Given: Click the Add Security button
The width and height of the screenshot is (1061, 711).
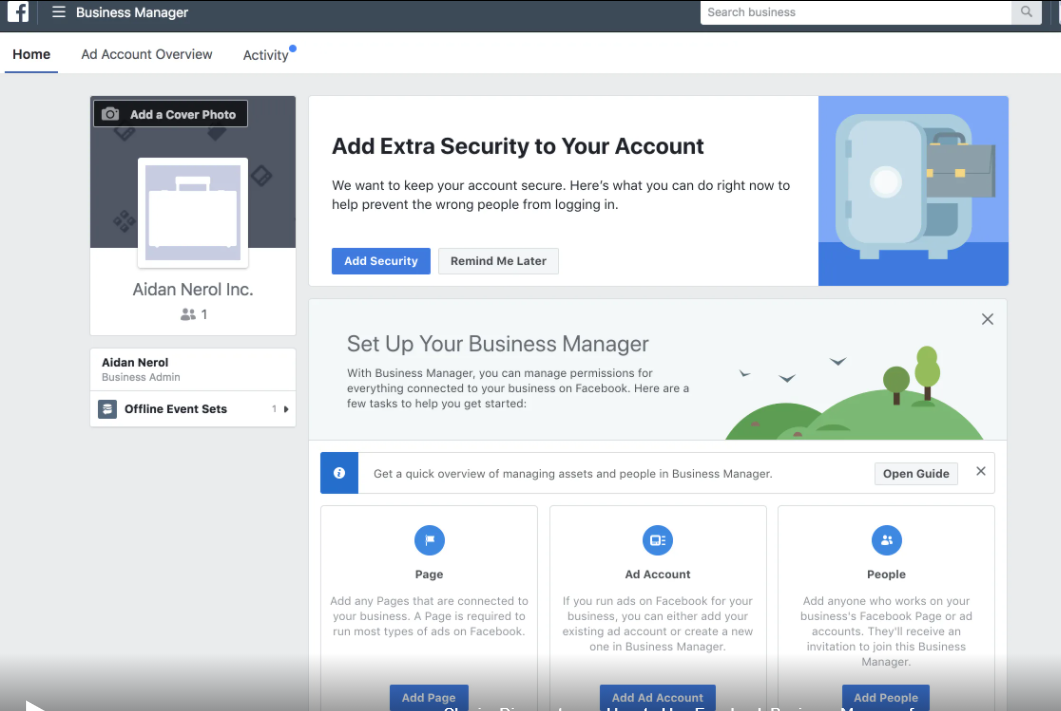Looking at the screenshot, I should click(x=381, y=261).
